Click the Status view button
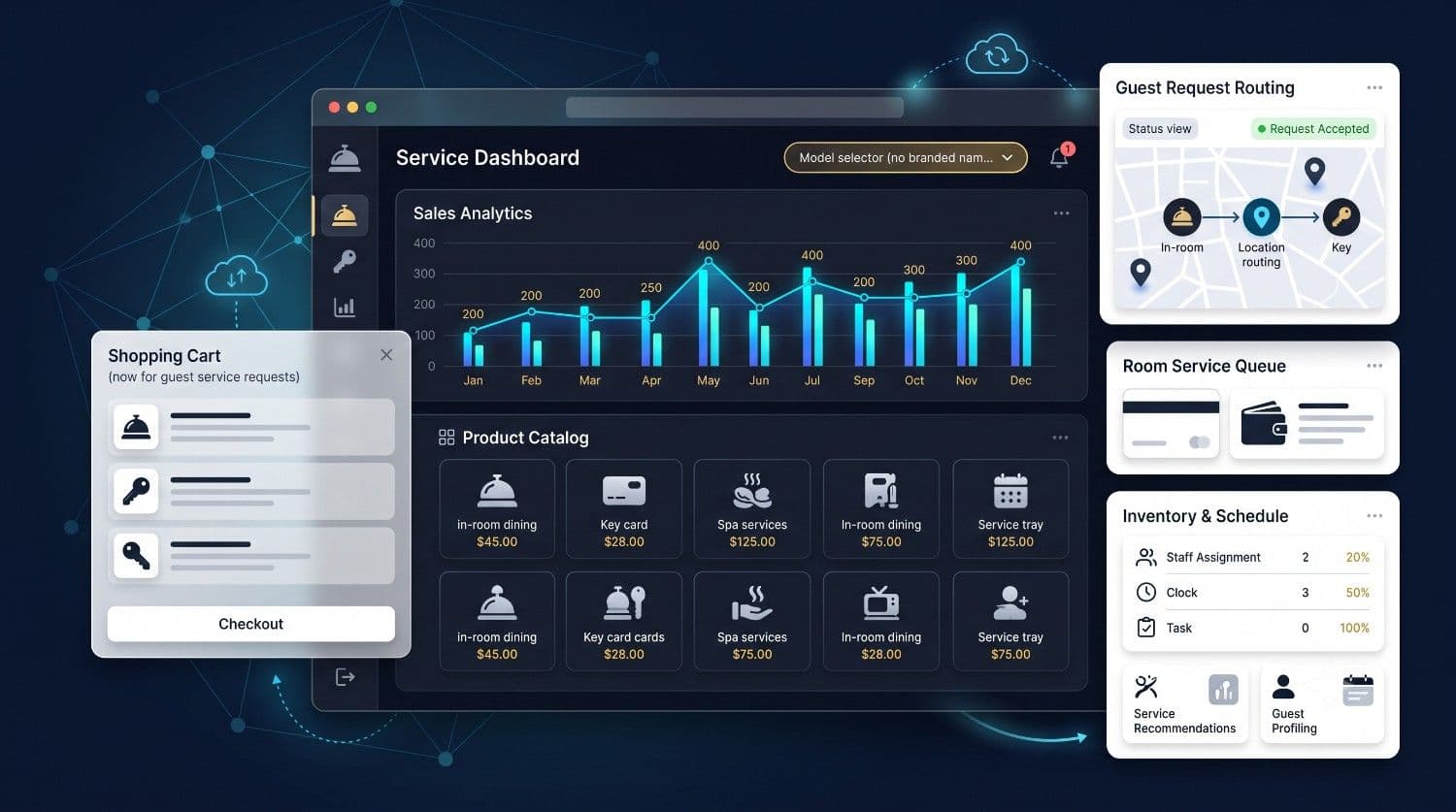Screen dimensions: 1456x812 [1160, 128]
